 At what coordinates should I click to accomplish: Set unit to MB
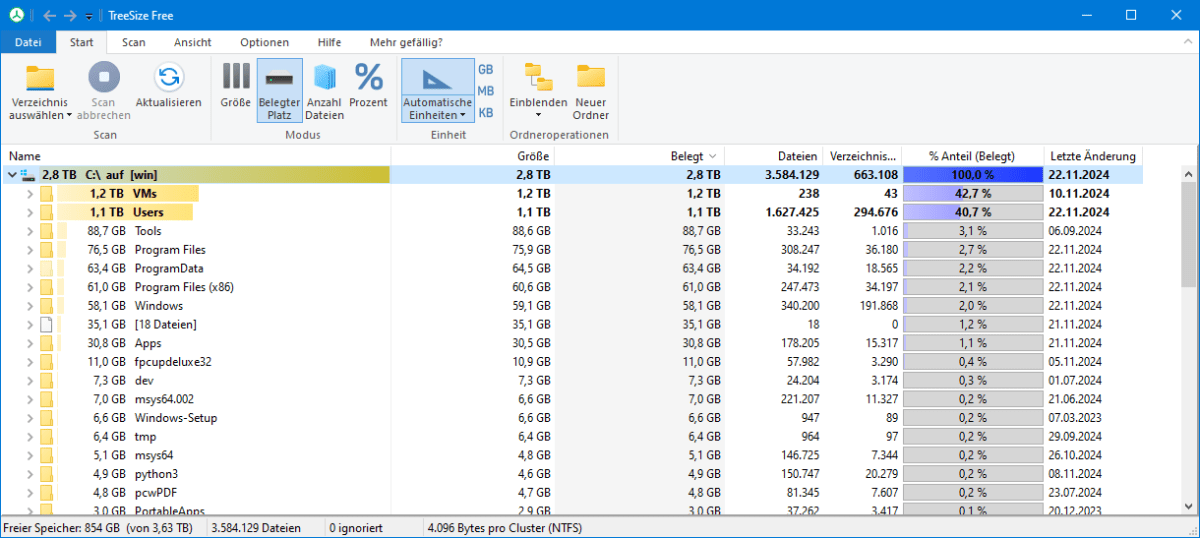point(486,91)
